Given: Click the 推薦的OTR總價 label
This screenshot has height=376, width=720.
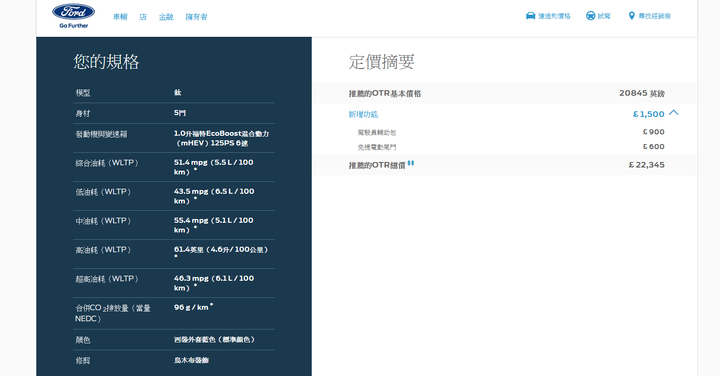Looking at the screenshot, I should pyautogui.click(x=377, y=165).
